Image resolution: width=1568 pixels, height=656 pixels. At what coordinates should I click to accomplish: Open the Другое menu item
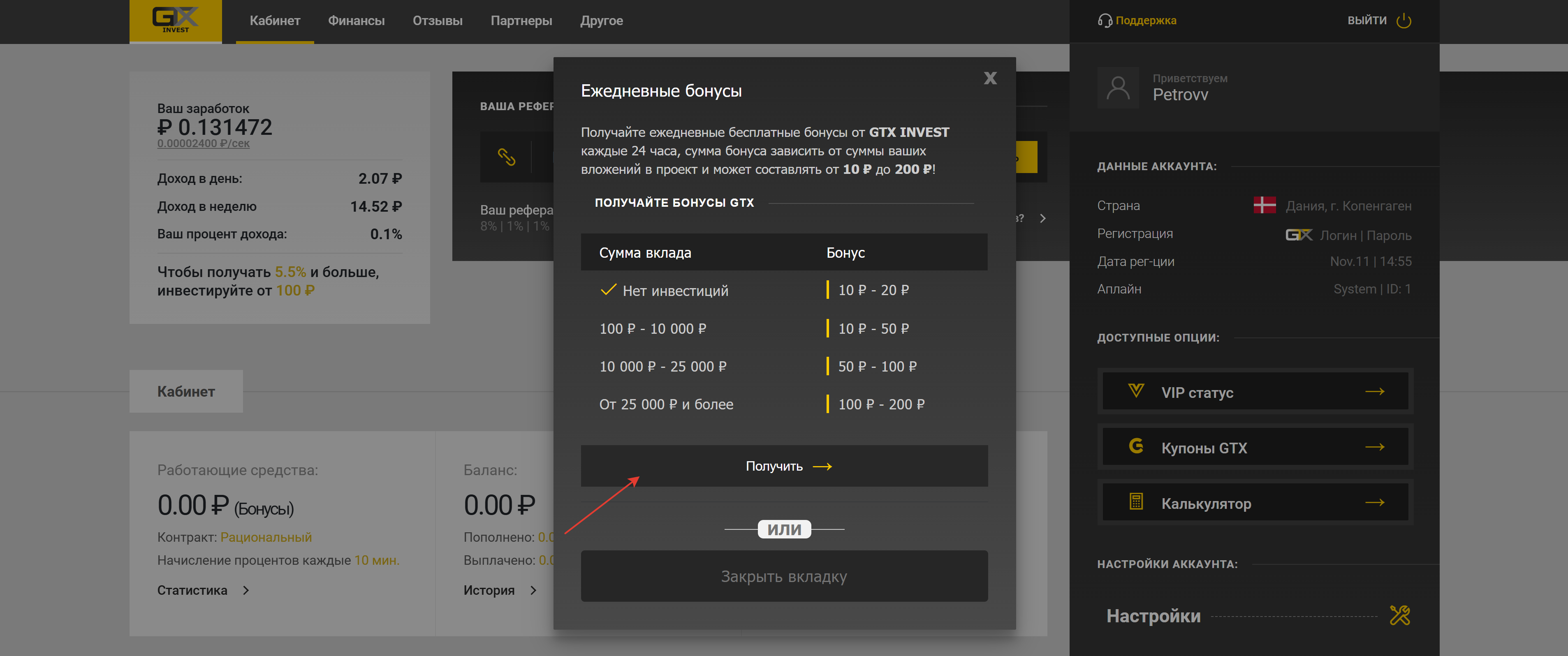click(601, 21)
